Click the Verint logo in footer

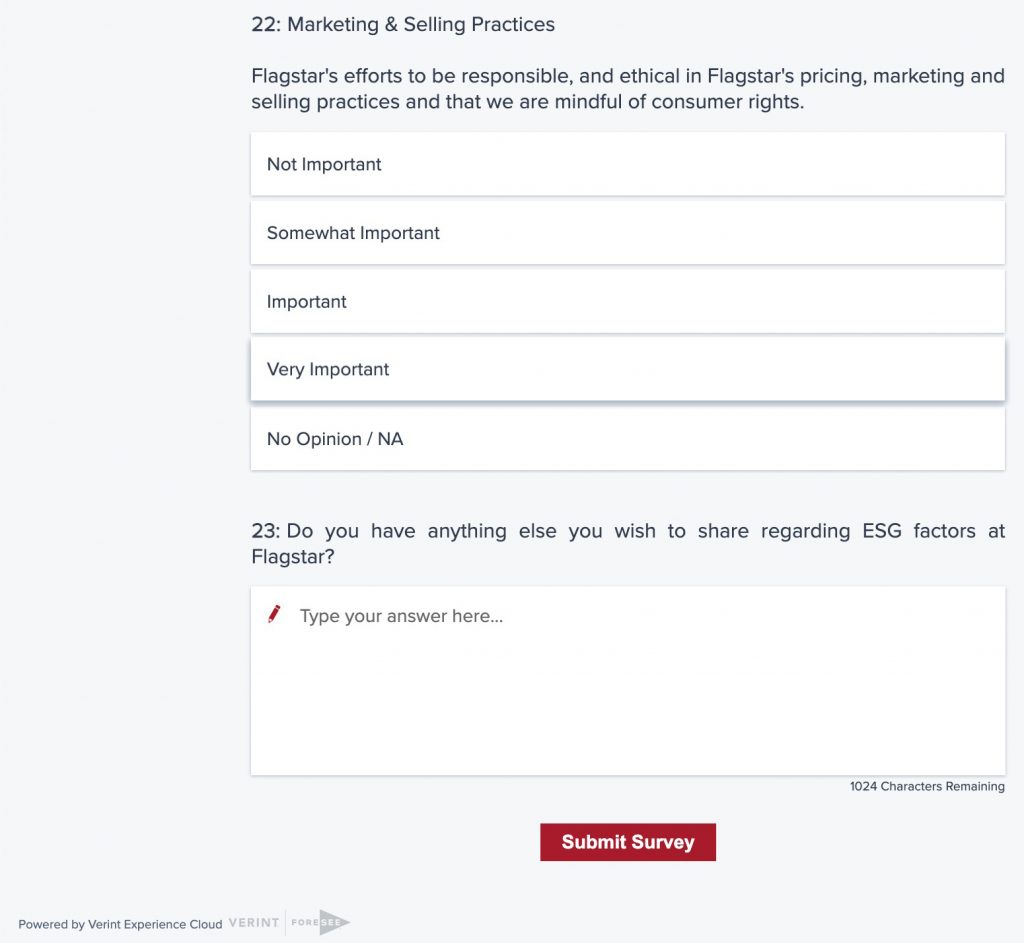point(254,923)
